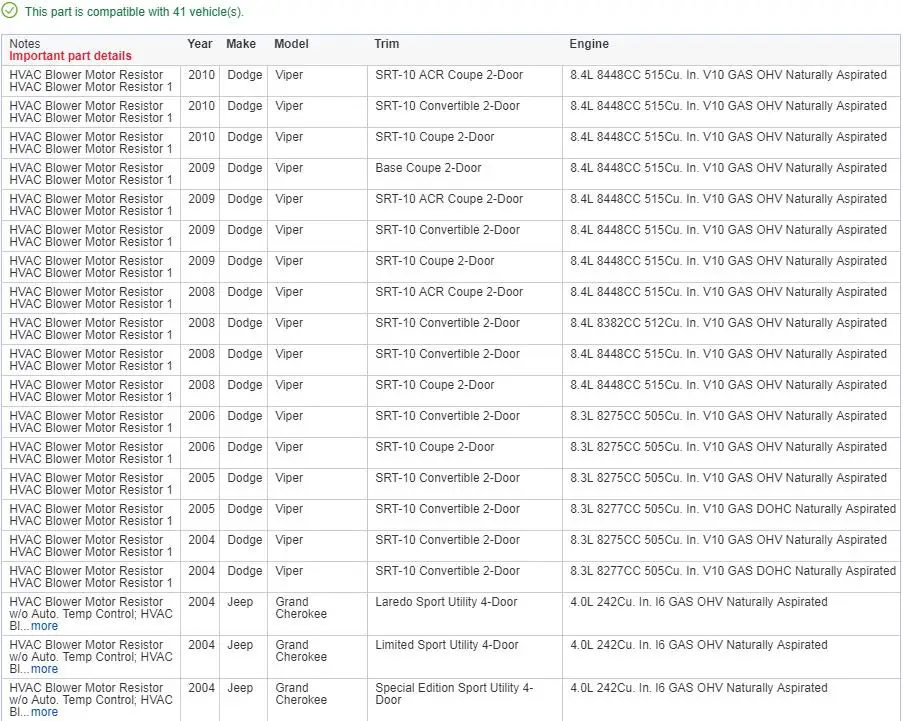
Task: Click the Notes column header
Action: click(x=25, y=44)
